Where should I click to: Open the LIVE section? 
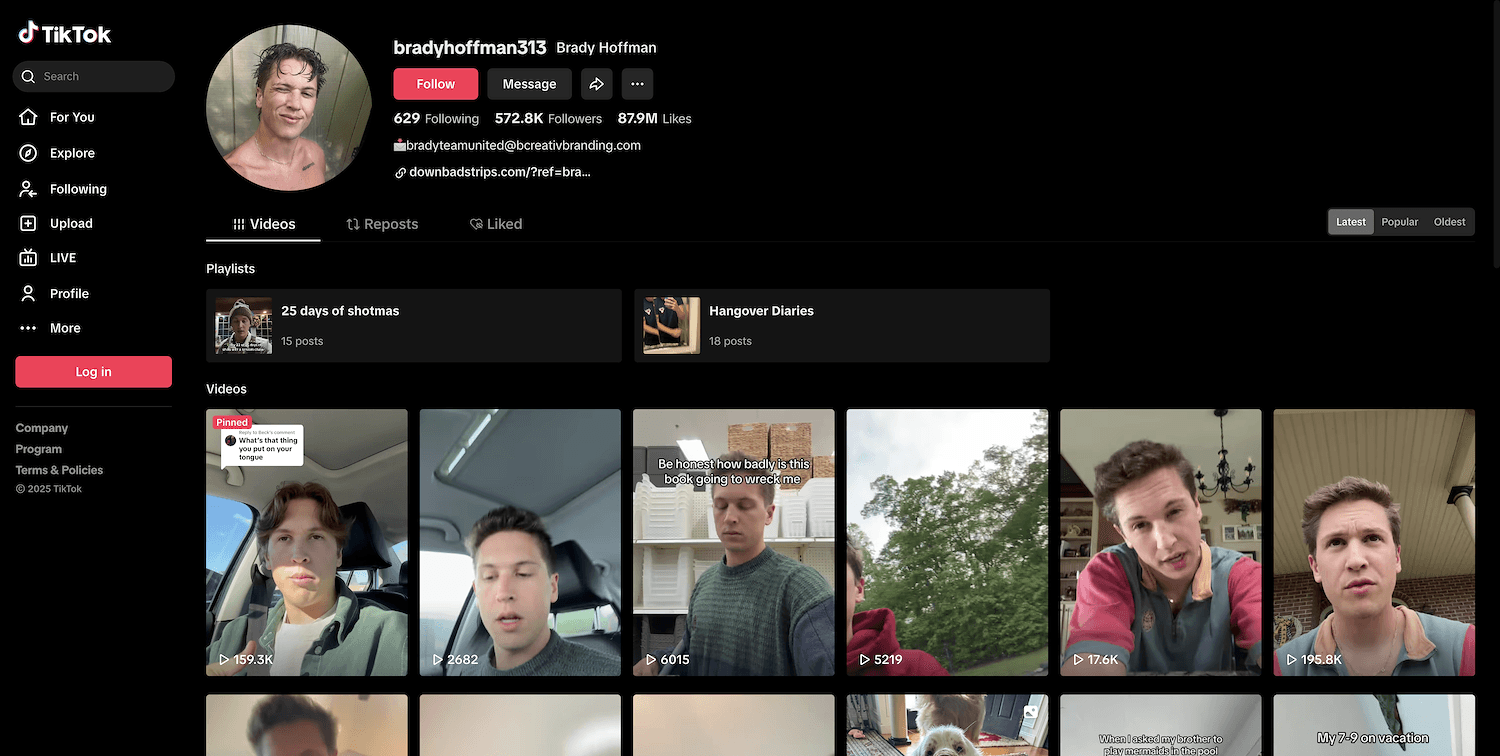pos(62,258)
